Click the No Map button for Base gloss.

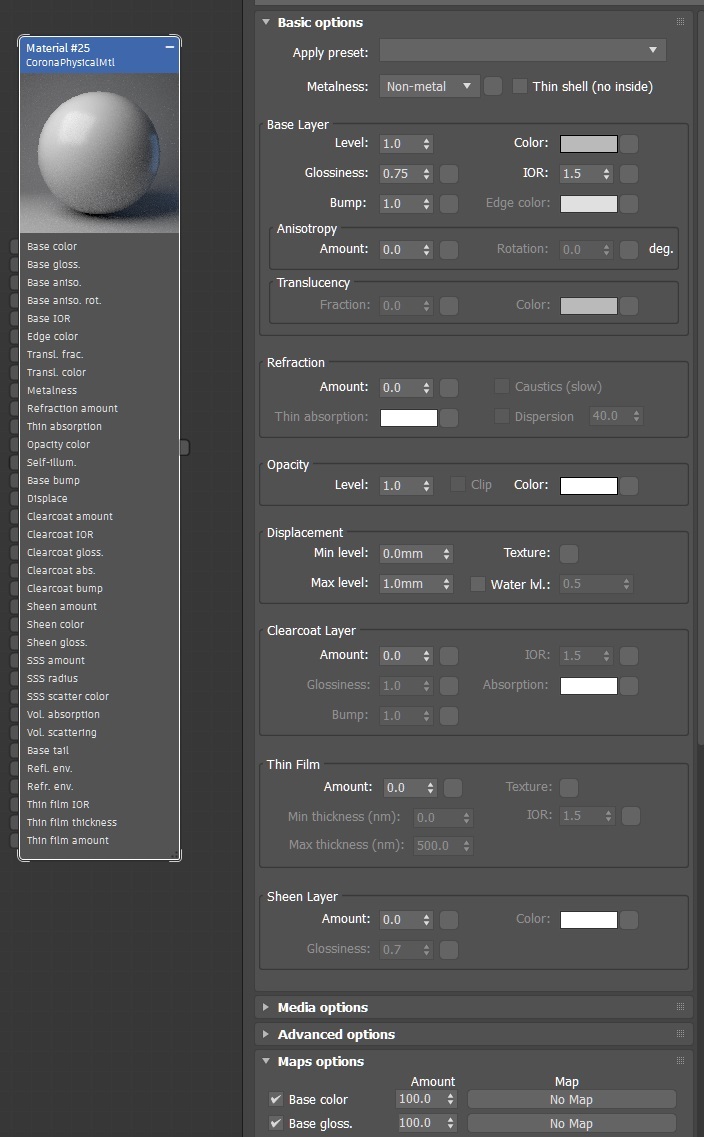571,1124
